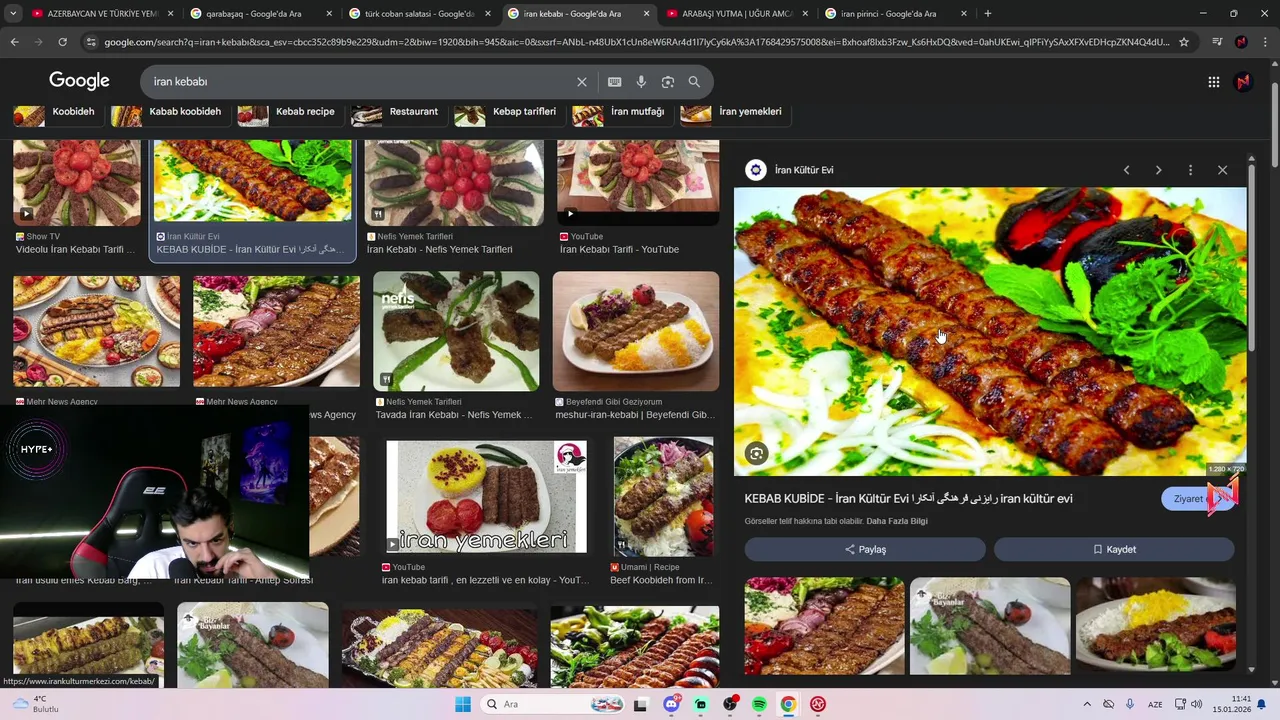The height and width of the screenshot is (720, 1280).
Task: Open Discord from the taskbar
Action: tap(671, 704)
